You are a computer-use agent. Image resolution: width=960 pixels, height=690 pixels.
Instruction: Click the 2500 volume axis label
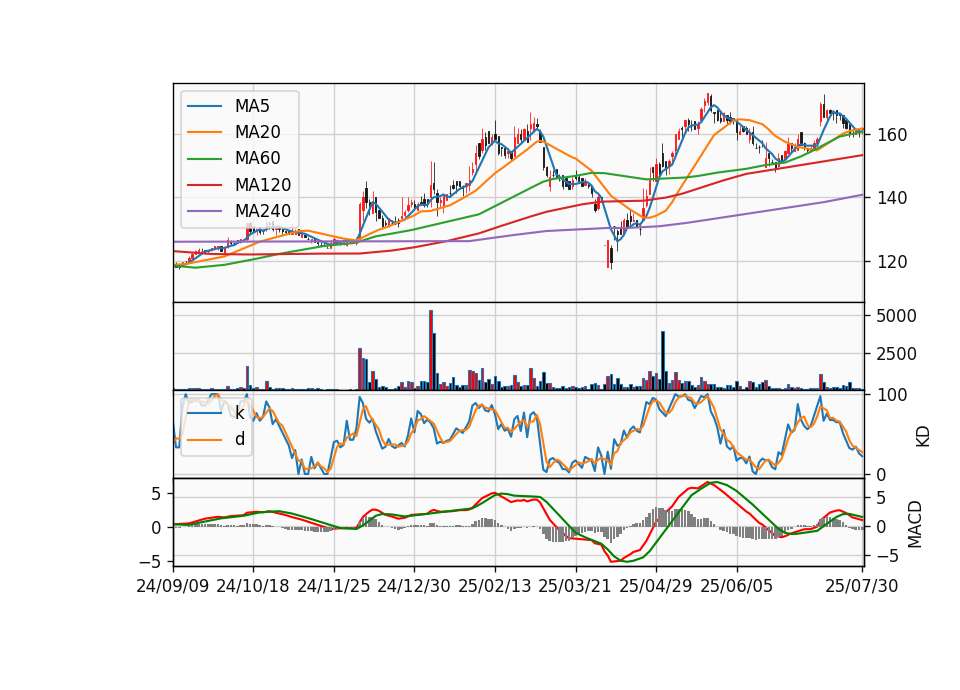coord(896,354)
